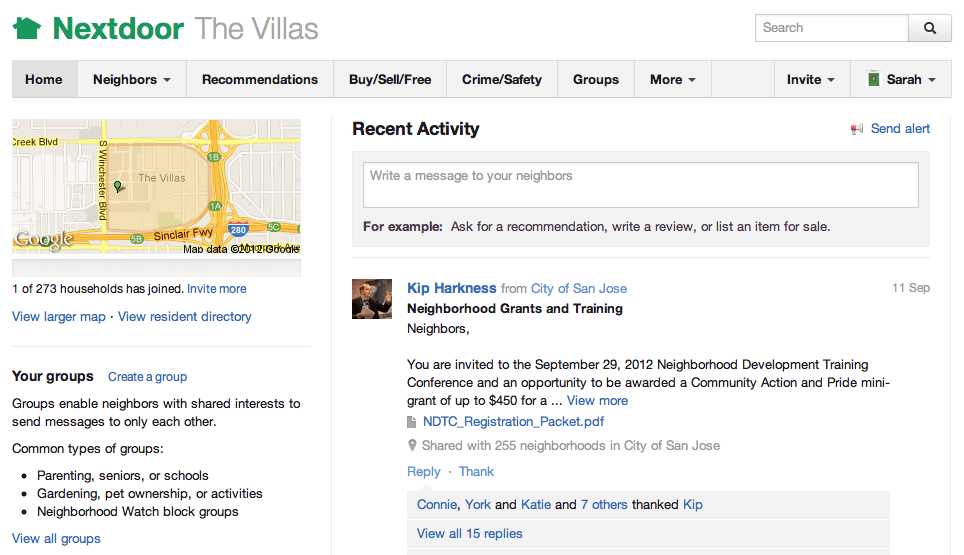Expand the Neighbors dropdown menu
The image size is (964, 555).
(x=132, y=79)
